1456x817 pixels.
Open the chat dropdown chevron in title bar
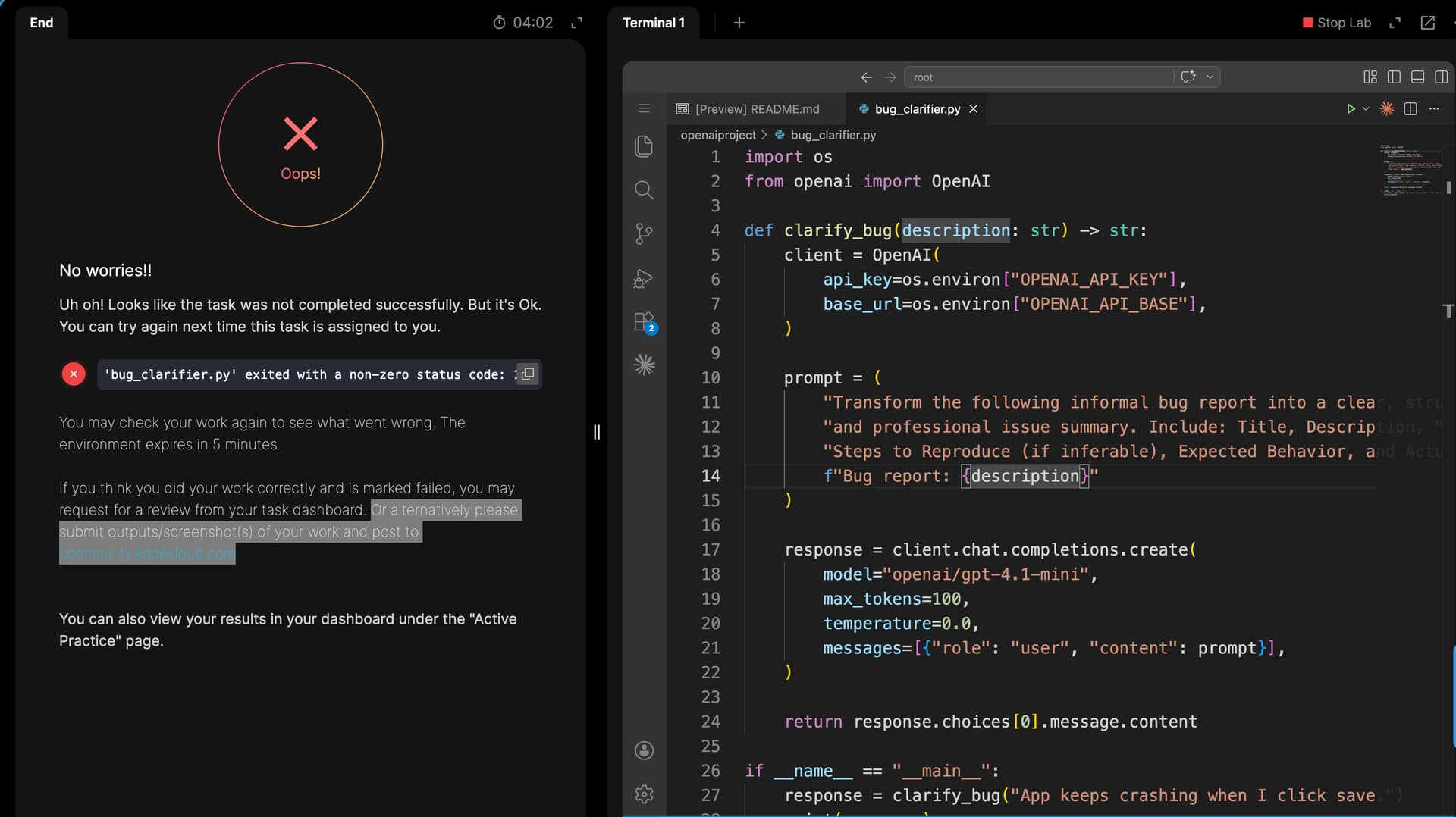tap(1210, 77)
